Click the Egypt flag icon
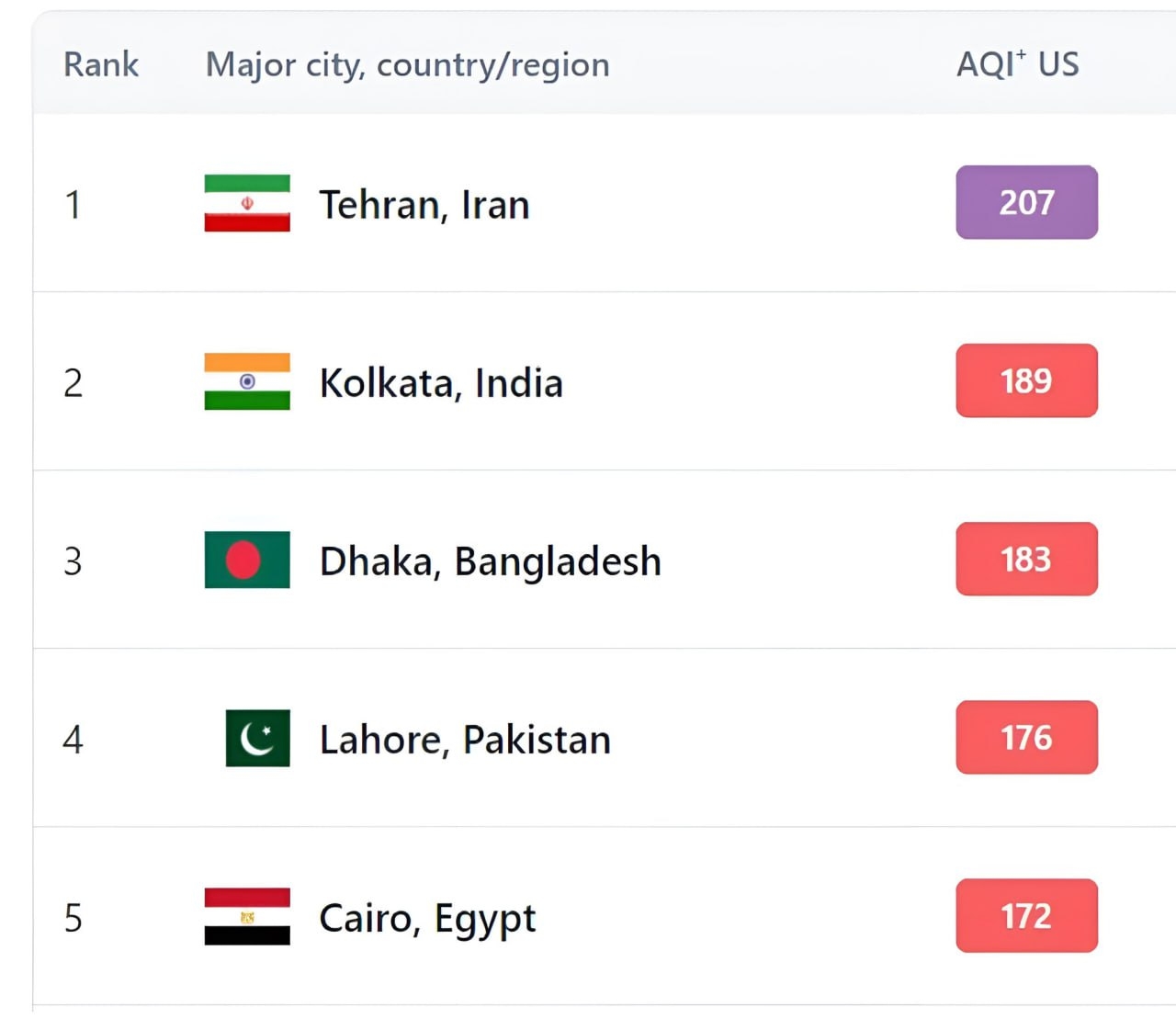The image size is (1176, 1030). click(x=247, y=916)
